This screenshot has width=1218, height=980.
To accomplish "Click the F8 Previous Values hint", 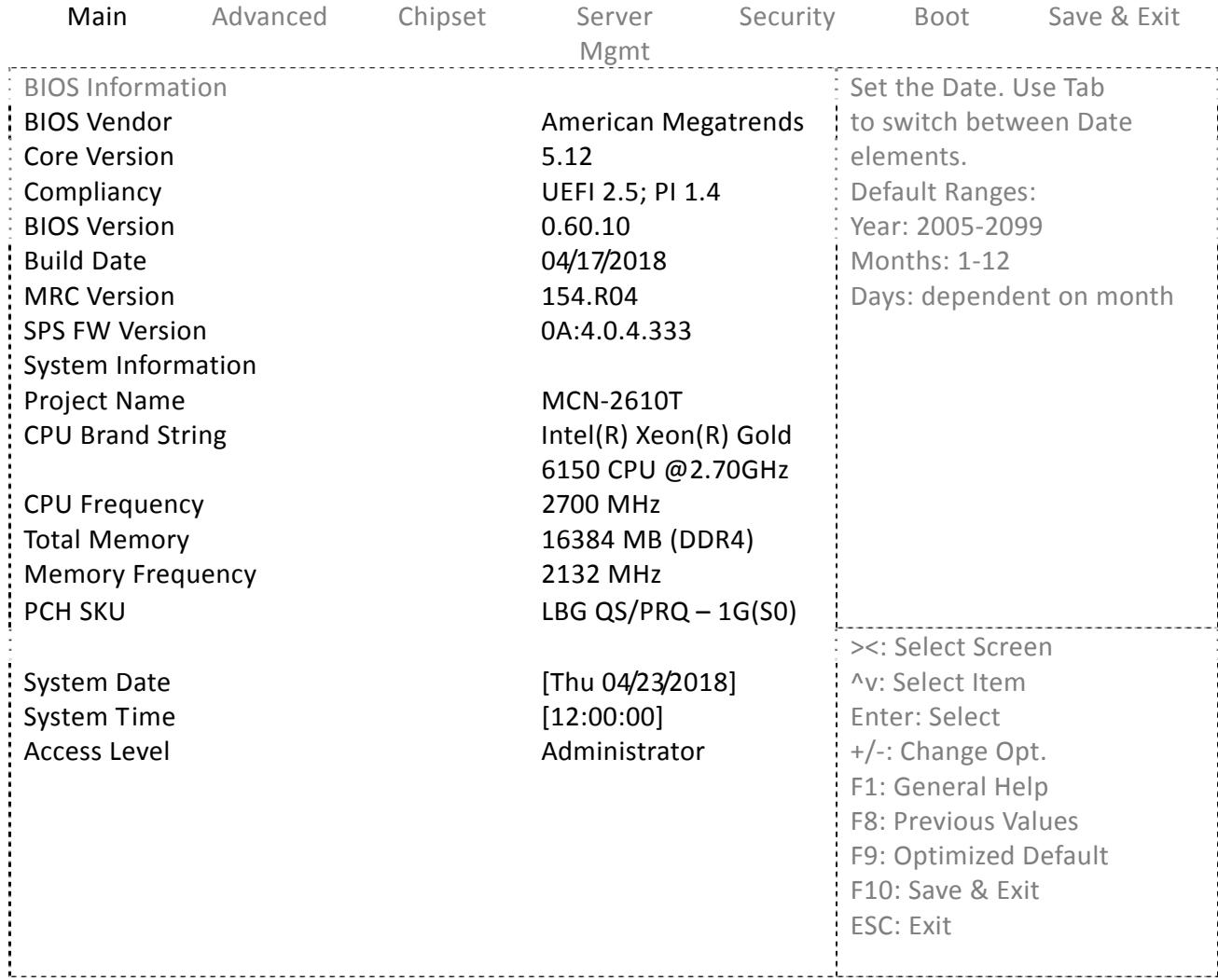I will pos(964,821).
